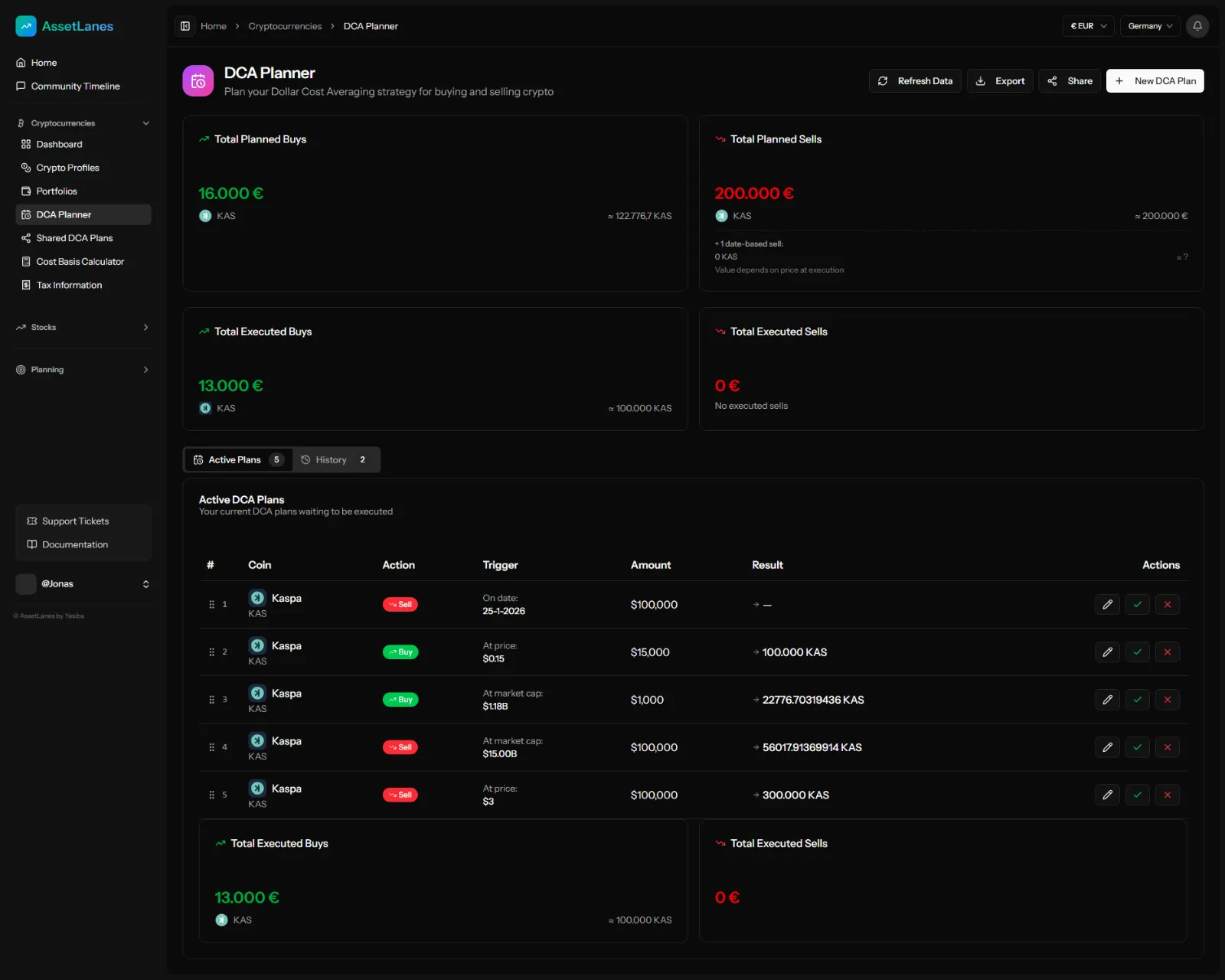Toggle the sidebar panel icon

coord(185,26)
